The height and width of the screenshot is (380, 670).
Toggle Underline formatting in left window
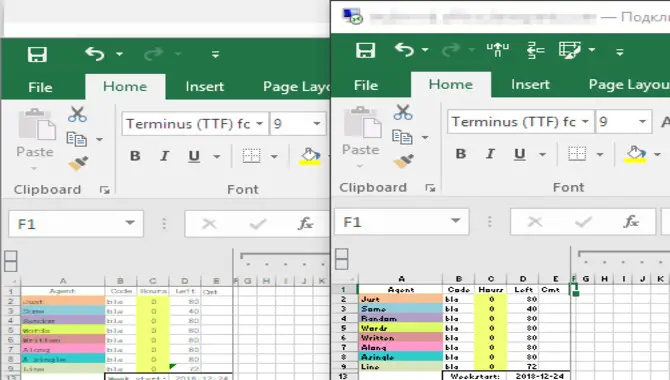tap(194, 156)
